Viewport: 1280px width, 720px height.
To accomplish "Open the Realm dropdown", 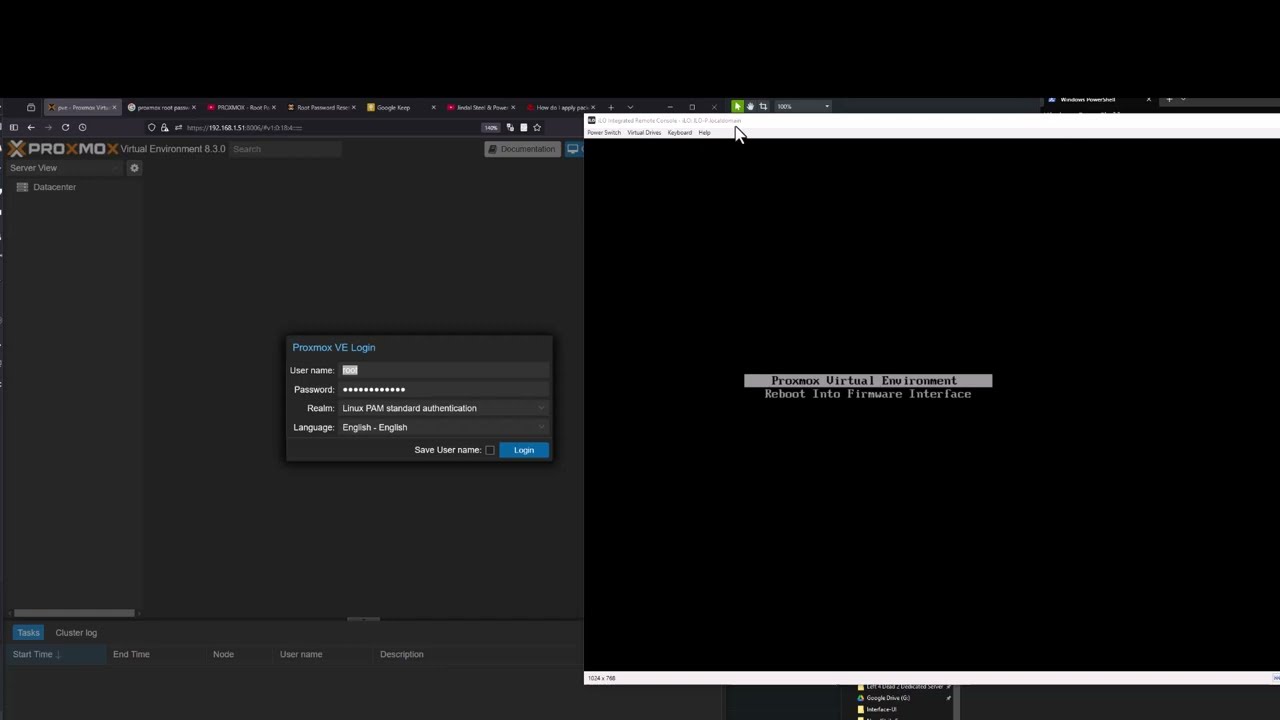I will [x=444, y=408].
